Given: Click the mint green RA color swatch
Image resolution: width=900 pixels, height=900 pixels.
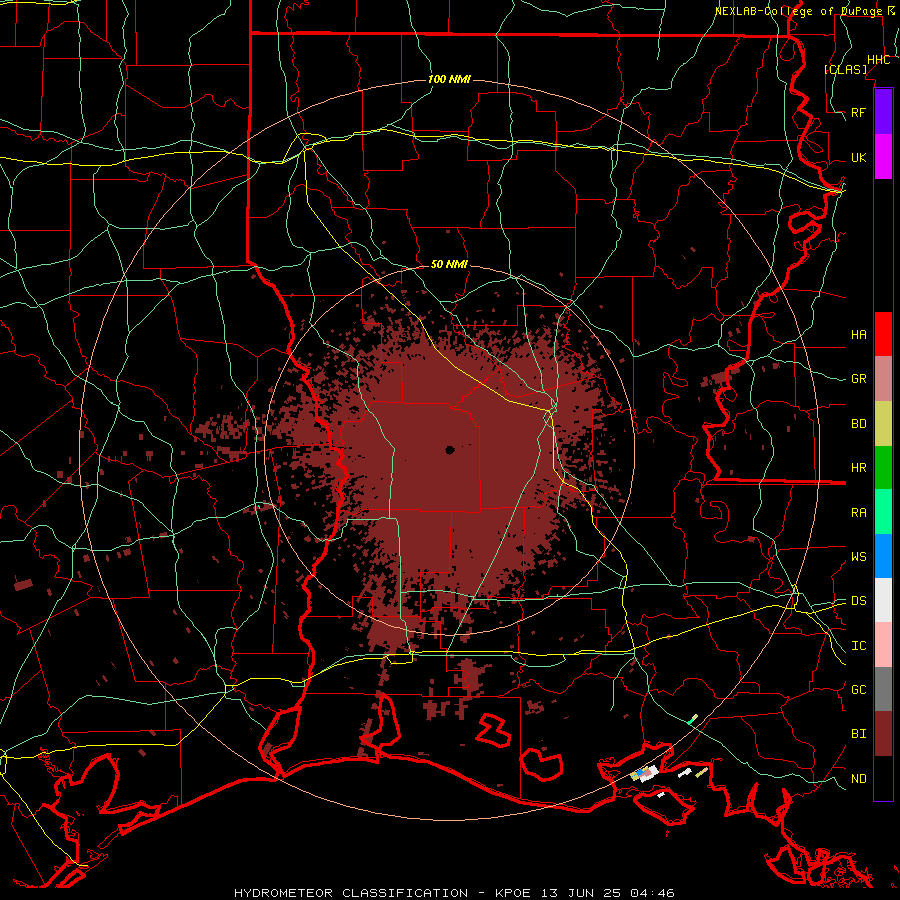Looking at the screenshot, I should click(883, 512).
